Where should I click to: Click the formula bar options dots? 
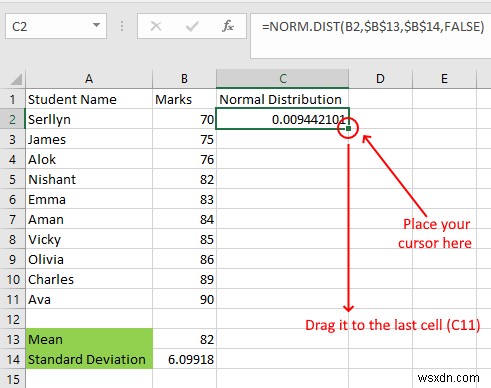point(122,26)
